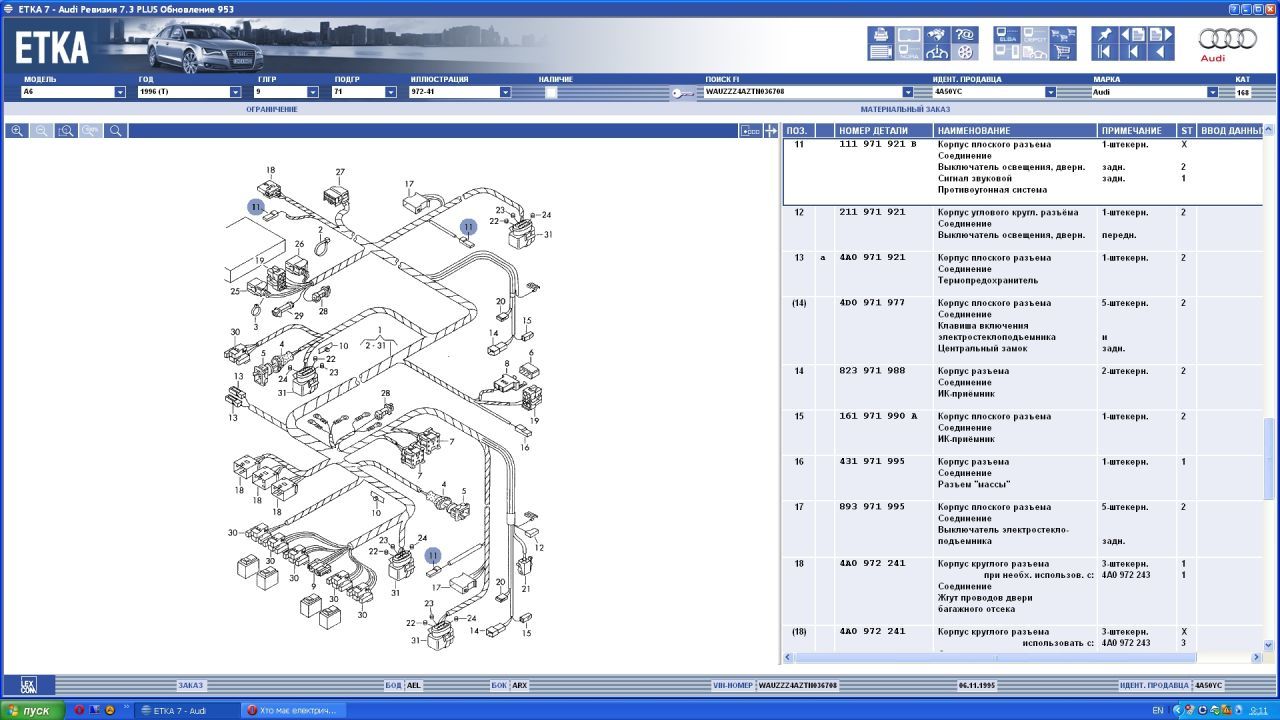
Task: Open the multiple shopping carts icon
Action: point(1063,35)
